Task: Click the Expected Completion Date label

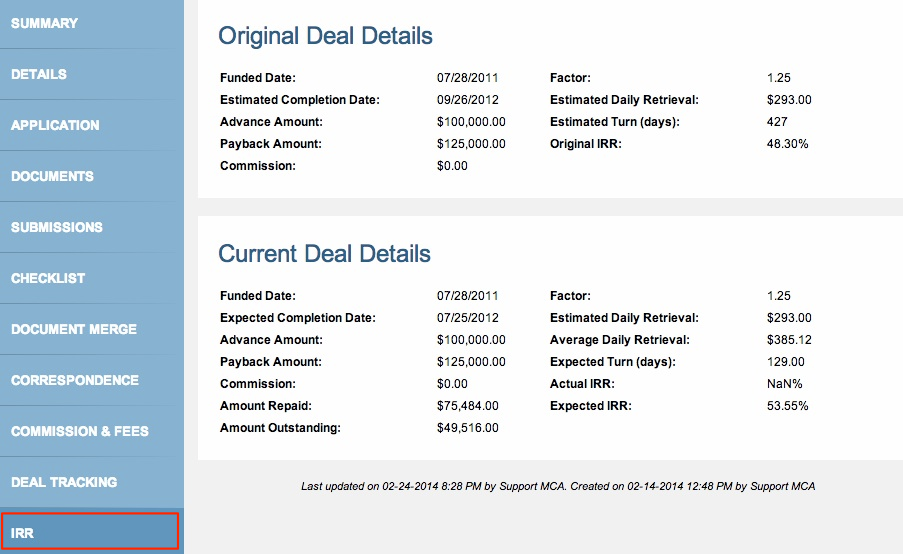Action: click(x=298, y=318)
